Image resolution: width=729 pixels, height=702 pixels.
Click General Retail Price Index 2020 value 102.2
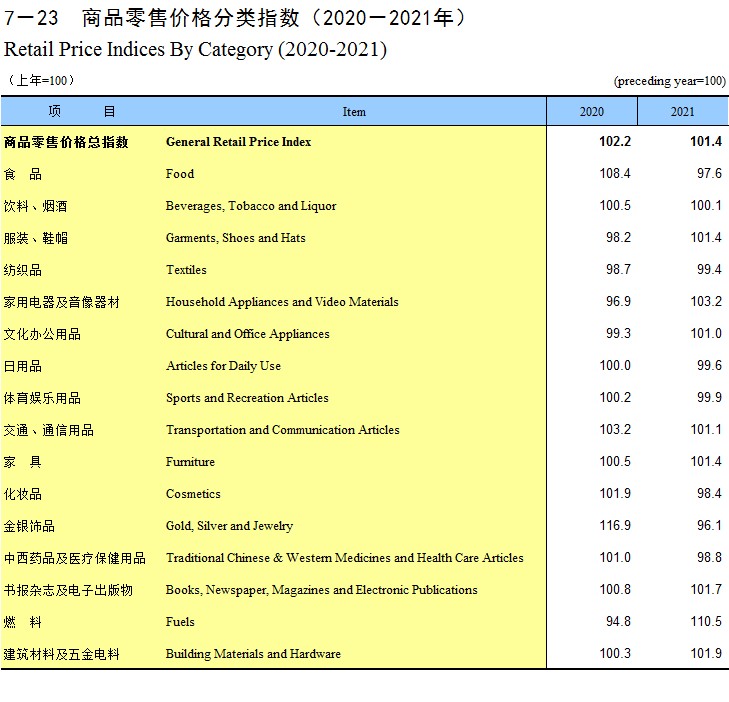615,141
